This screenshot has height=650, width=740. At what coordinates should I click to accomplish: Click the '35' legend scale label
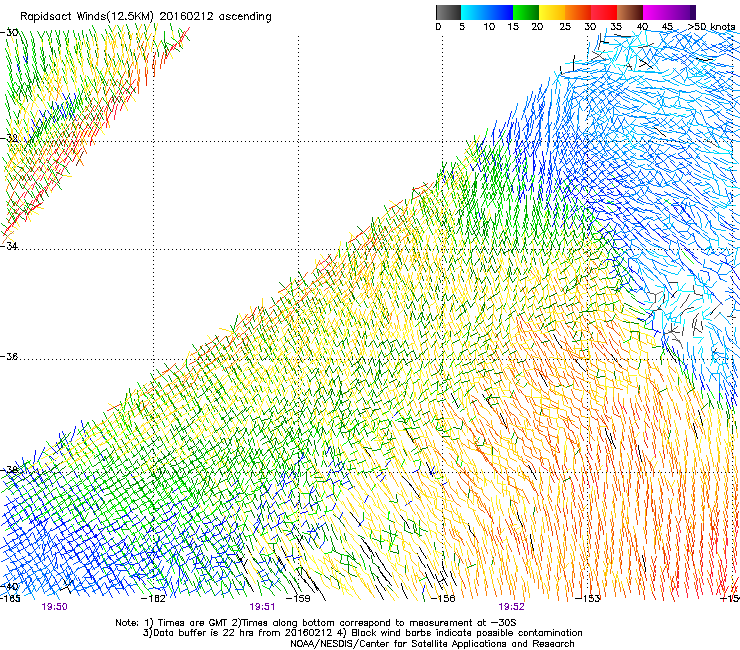click(616, 26)
